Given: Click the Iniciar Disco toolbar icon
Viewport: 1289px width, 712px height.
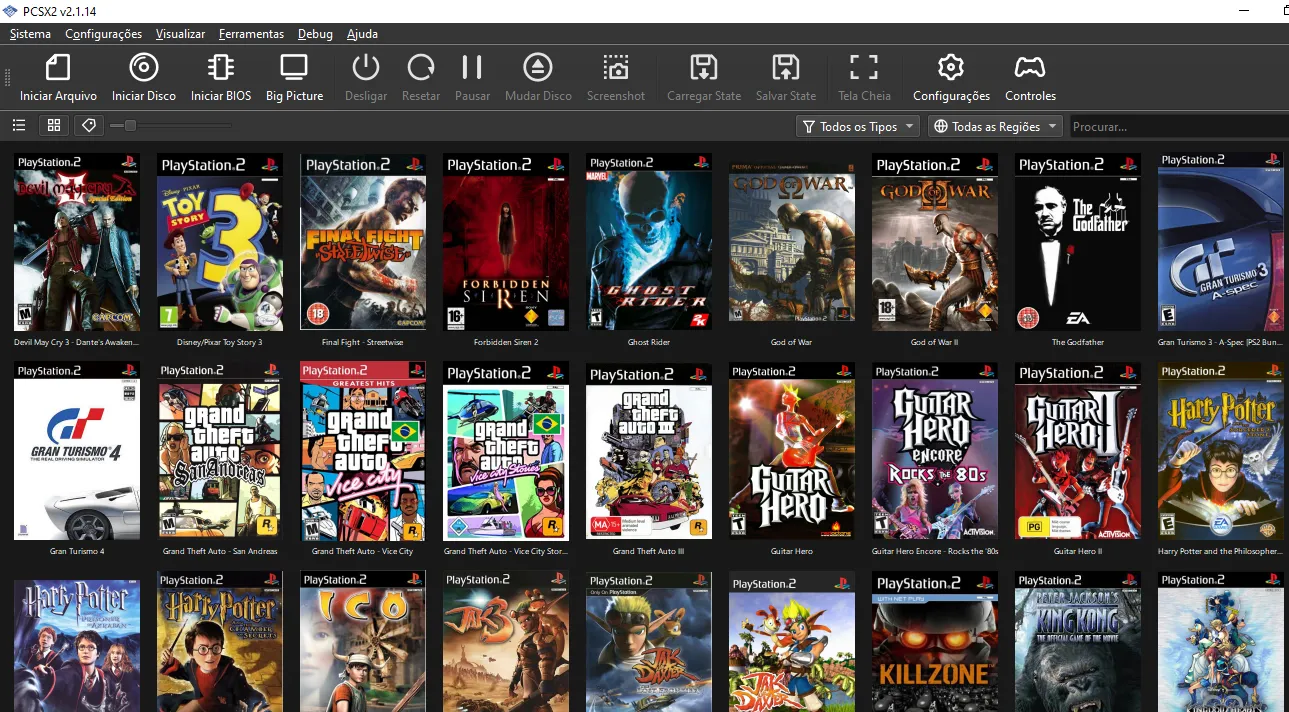Looking at the screenshot, I should 143,76.
